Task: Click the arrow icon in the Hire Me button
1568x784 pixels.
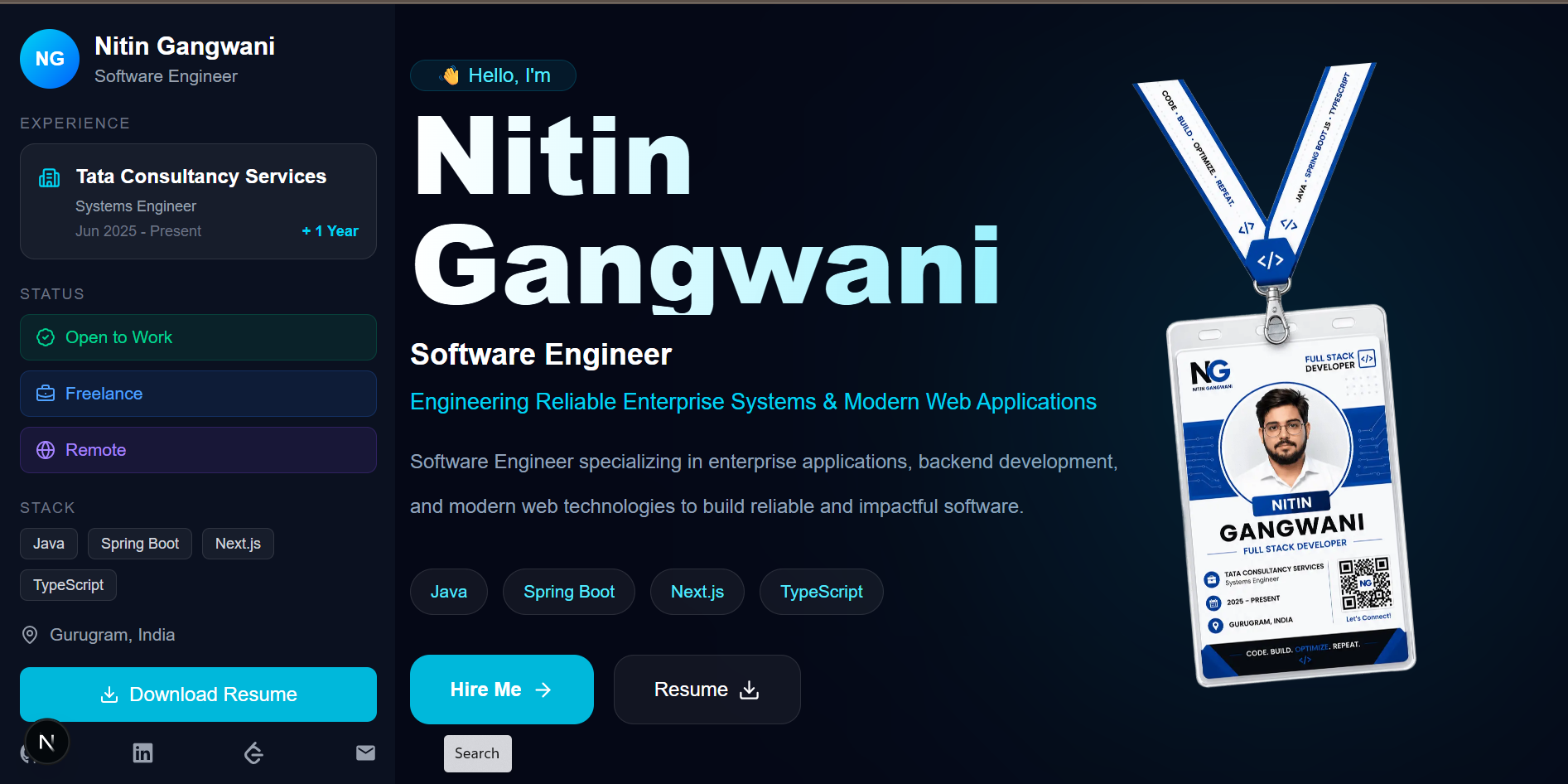Action: click(x=543, y=690)
